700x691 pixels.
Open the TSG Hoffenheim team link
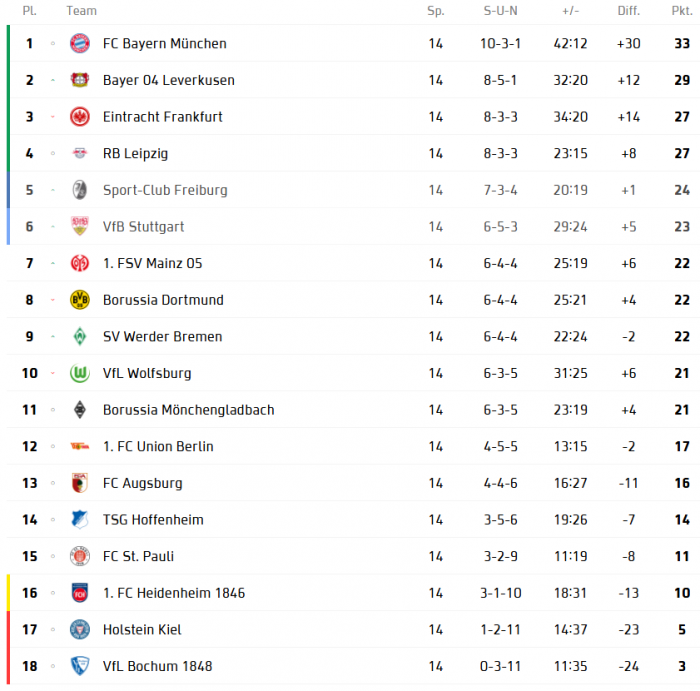tap(153, 520)
